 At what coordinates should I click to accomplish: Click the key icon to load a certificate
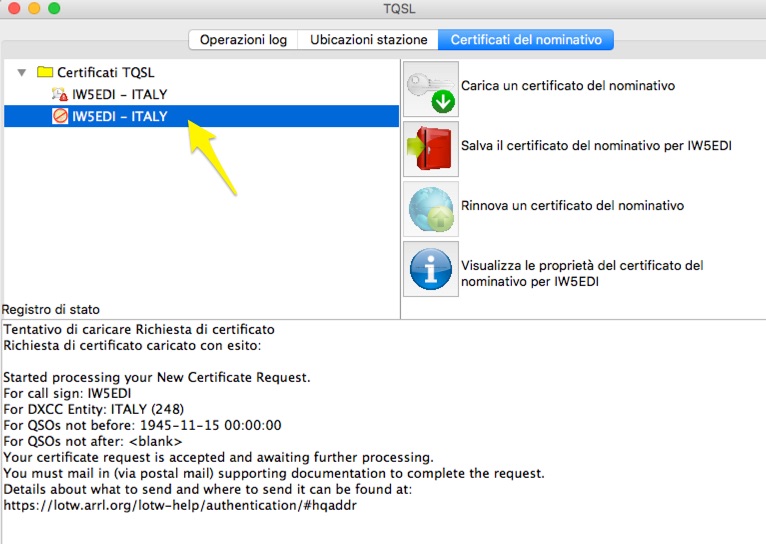[x=430, y=88]
